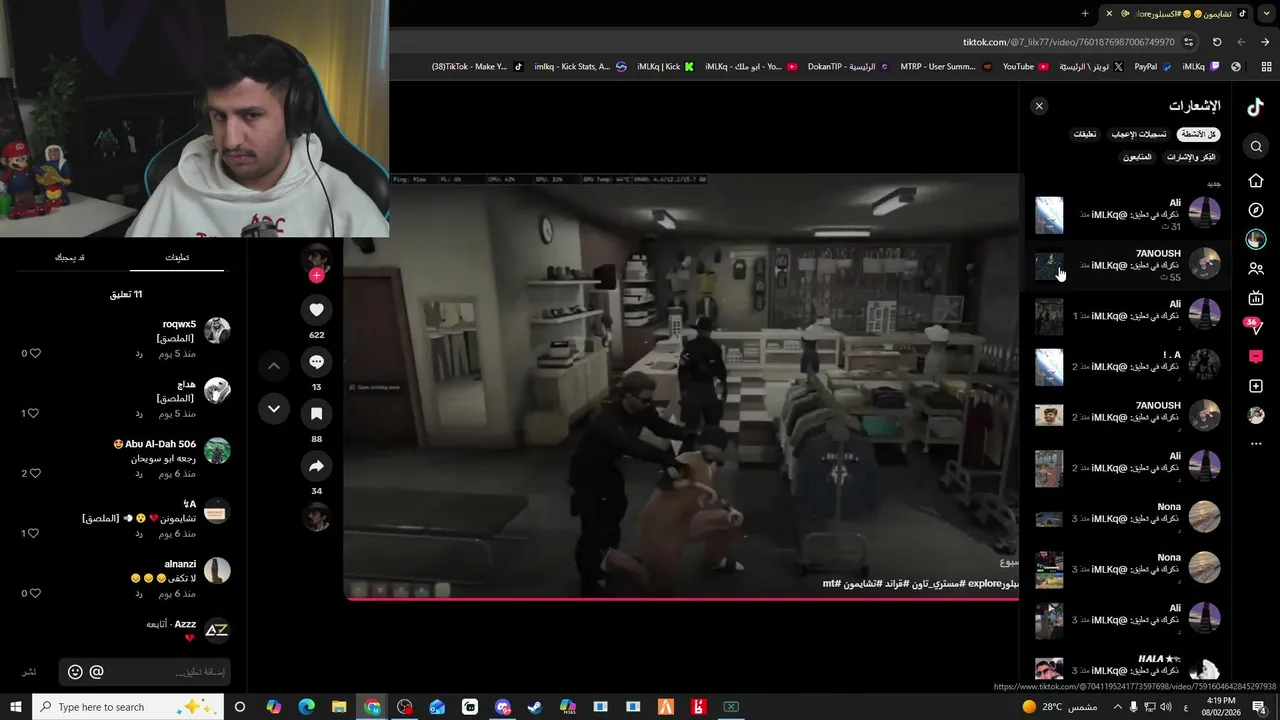Go to the TikTok For You home icon
Screen dimensions: 1280x720
click(1256, 181)
